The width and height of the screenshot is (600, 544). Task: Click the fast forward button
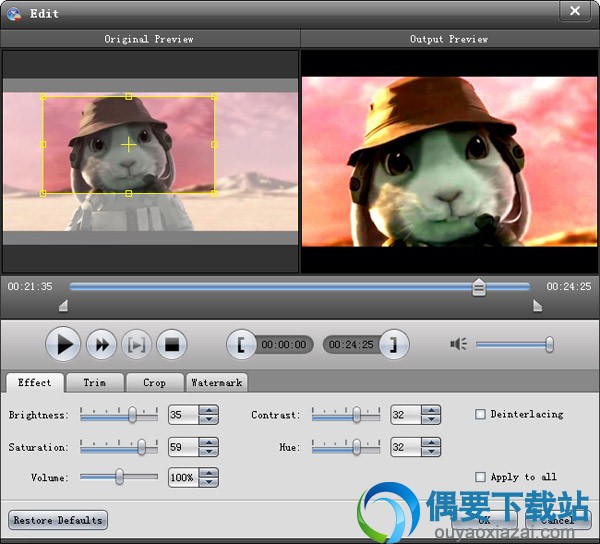(101, 345)
